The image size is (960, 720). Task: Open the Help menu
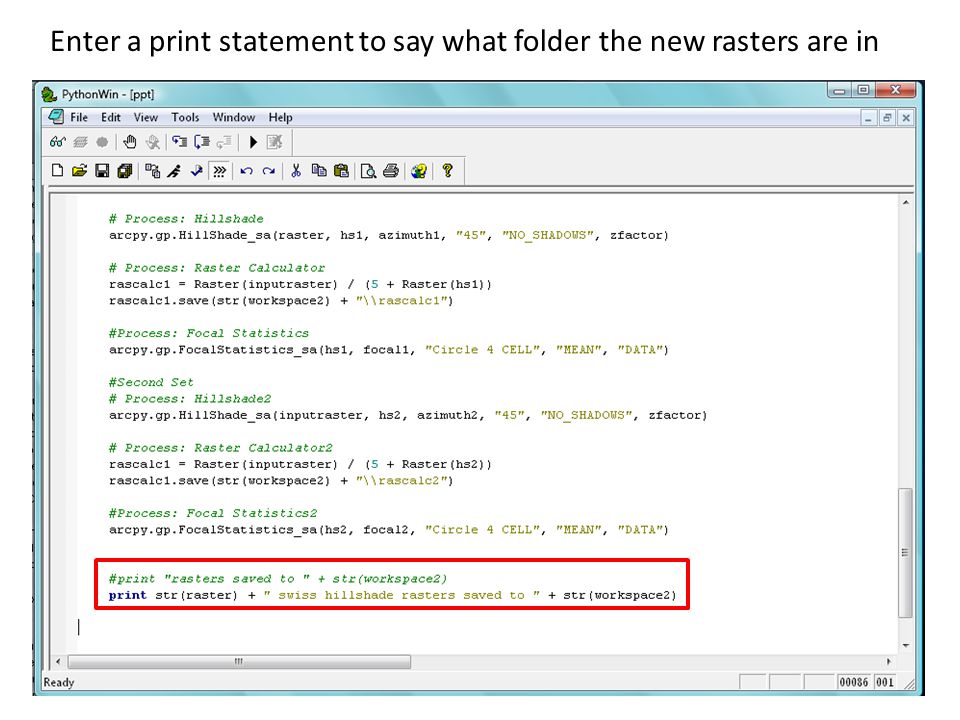click(x=280, y=117)
